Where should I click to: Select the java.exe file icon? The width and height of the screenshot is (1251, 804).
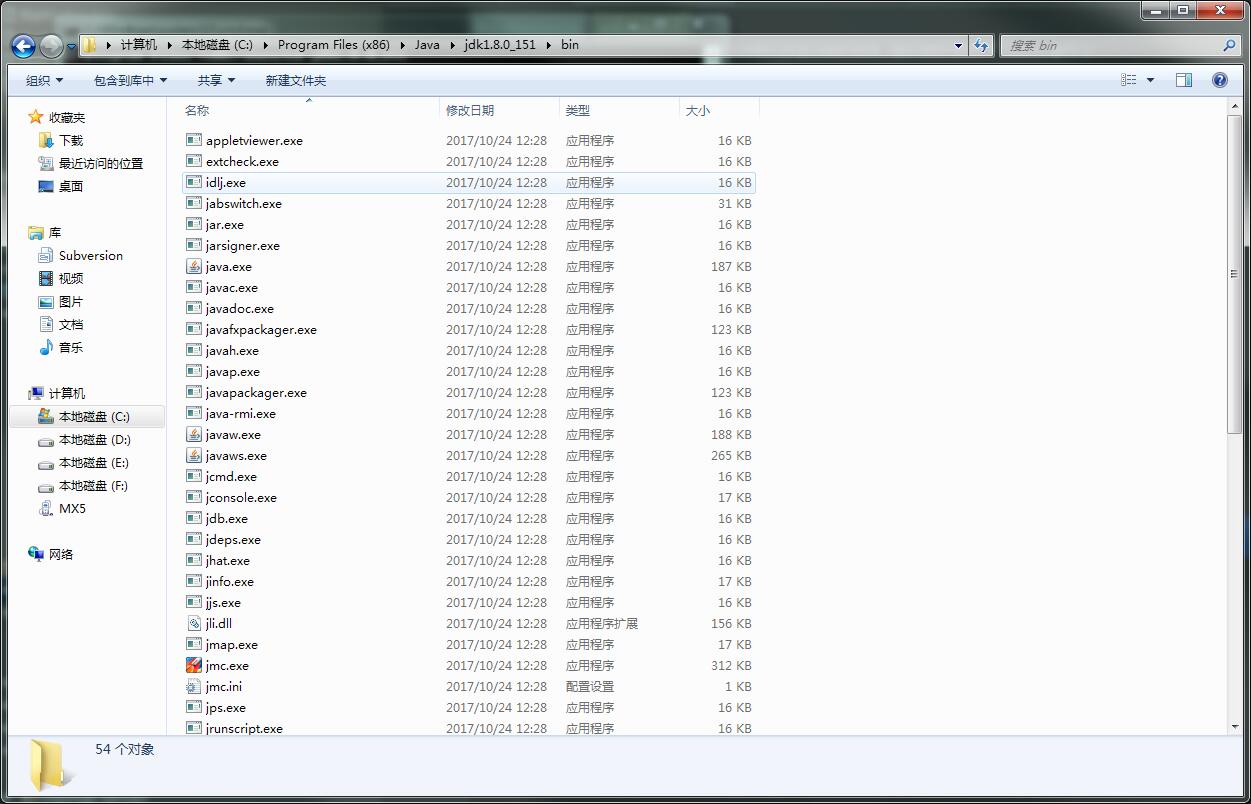point(194,266)
